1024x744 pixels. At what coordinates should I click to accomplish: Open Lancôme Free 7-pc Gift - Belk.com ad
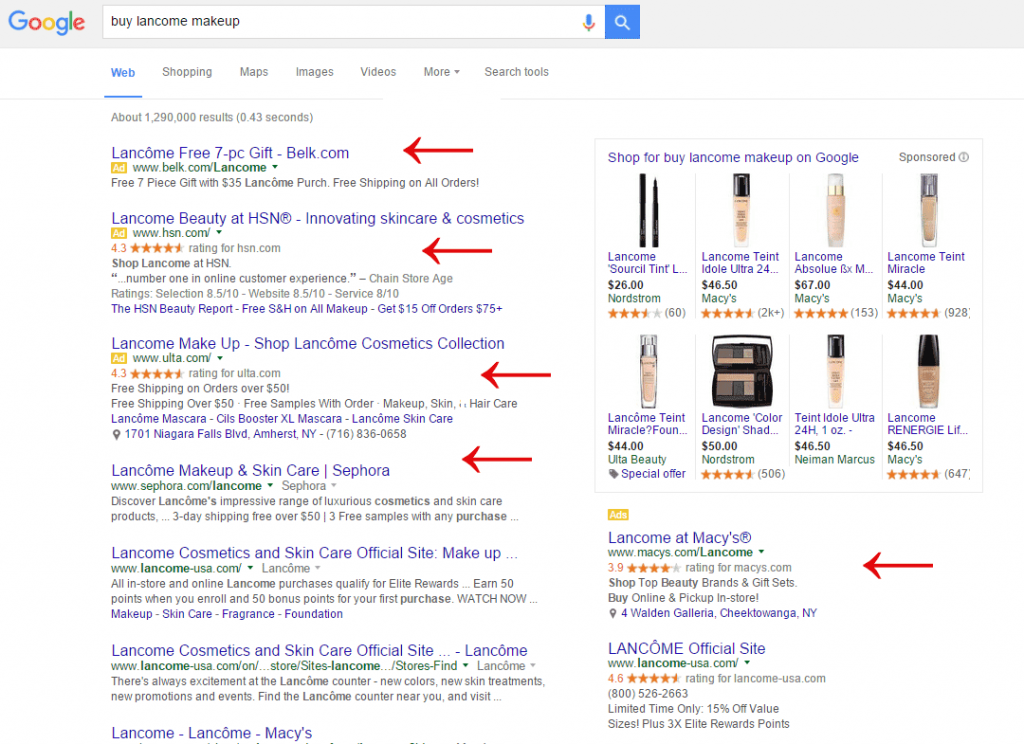pos(230,153)
